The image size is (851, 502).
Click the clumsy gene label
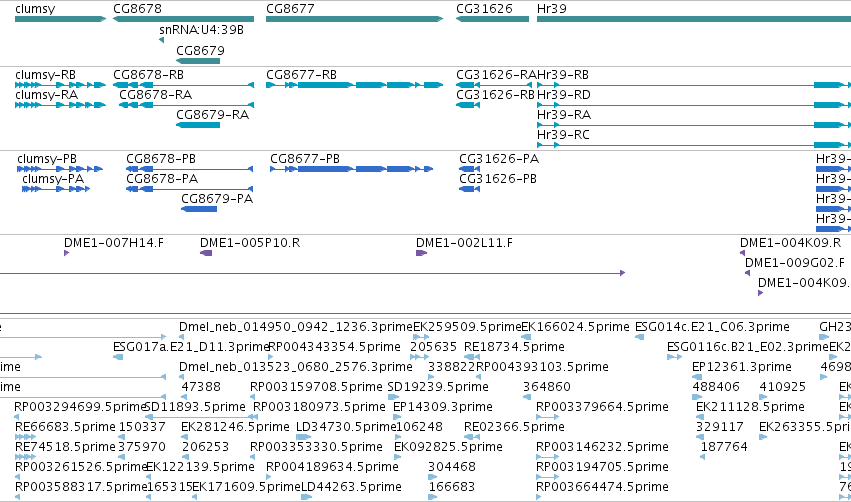(35, 9)
